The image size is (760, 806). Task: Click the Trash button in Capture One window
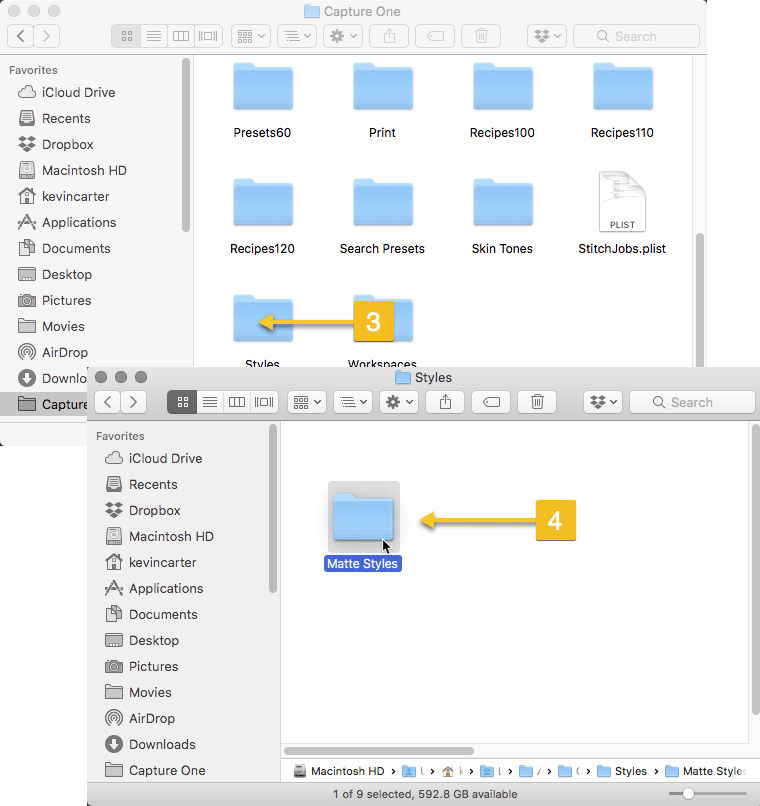pos(481,36)
